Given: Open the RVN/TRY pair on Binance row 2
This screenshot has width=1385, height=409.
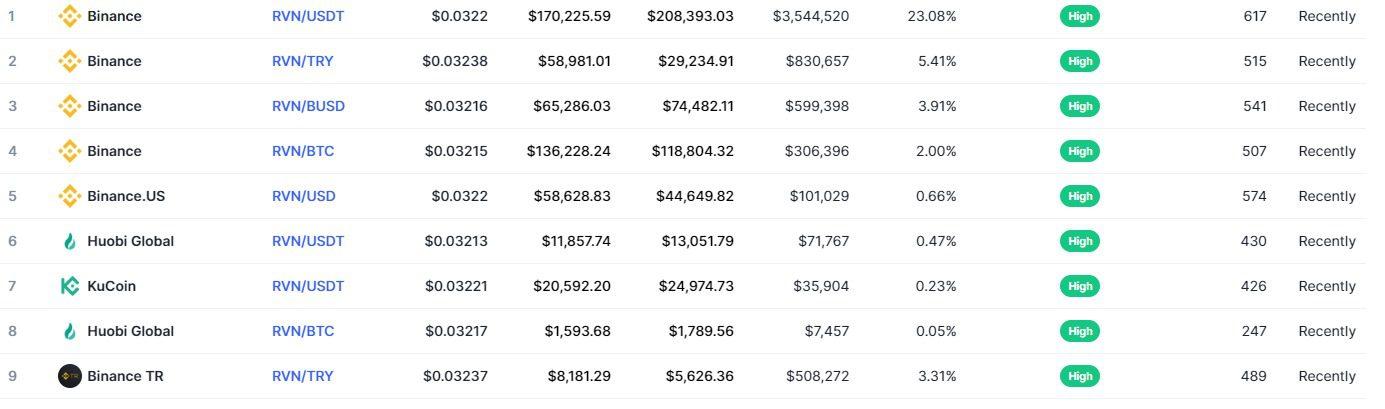Looking at the screenshot, I should (303, 61).
